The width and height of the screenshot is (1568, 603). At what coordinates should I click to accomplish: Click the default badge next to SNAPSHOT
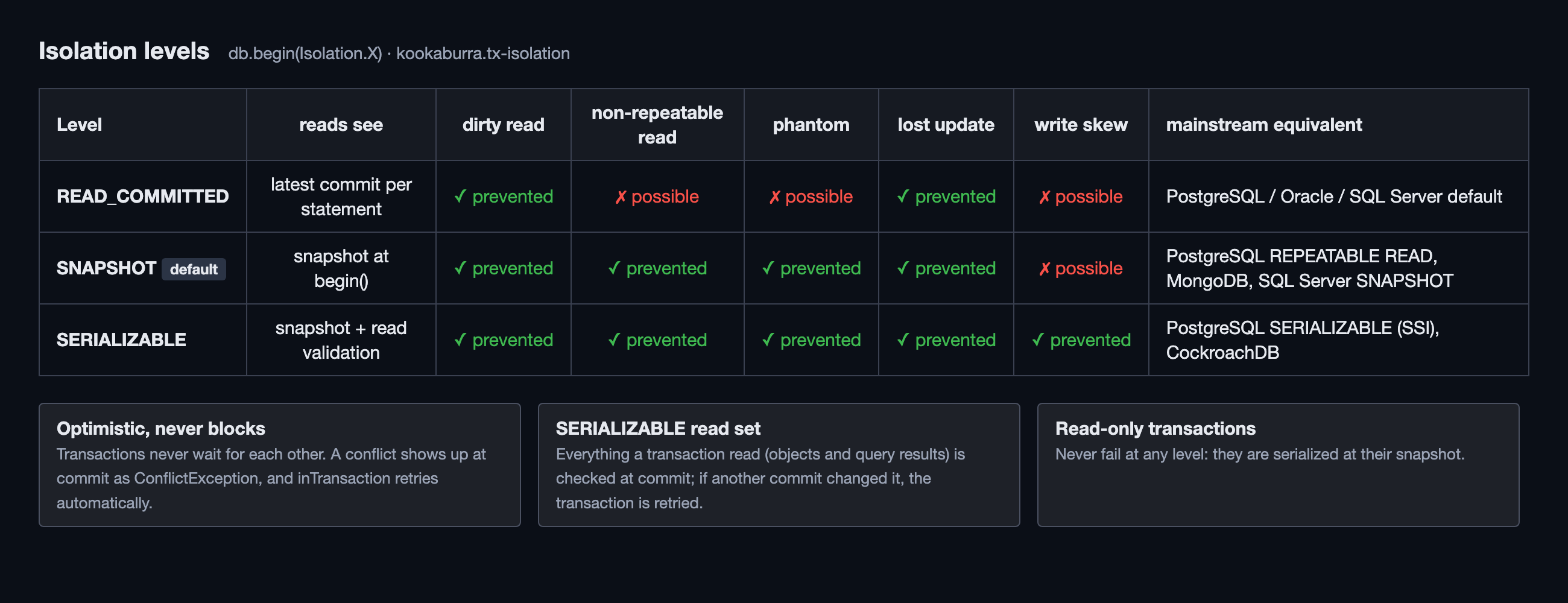[194, 269]
